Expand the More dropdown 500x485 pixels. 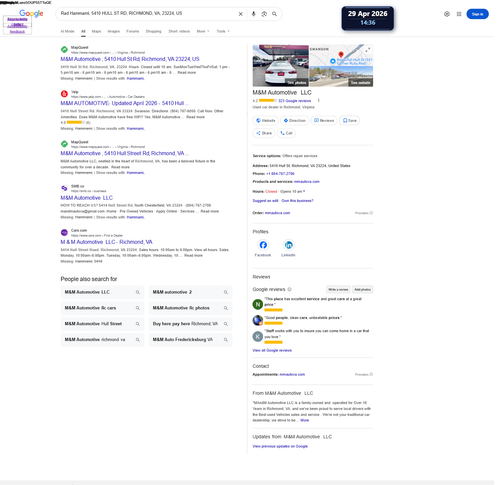(x=203, y=31)
